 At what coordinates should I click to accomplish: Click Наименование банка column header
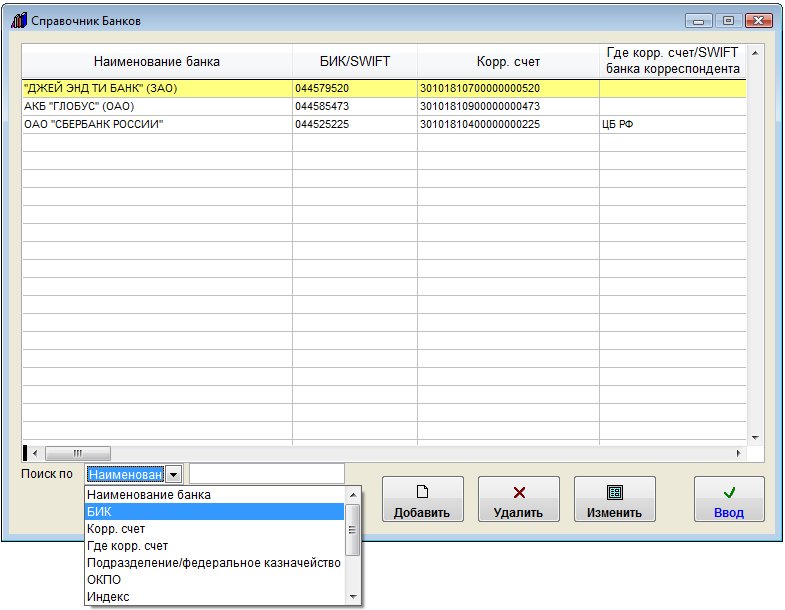[x=157, y=61]
